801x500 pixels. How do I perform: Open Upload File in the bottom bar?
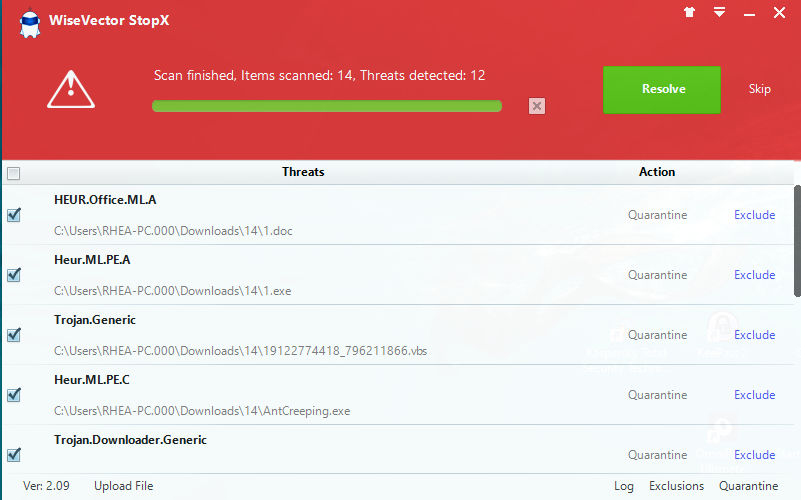tap(124, 486)
